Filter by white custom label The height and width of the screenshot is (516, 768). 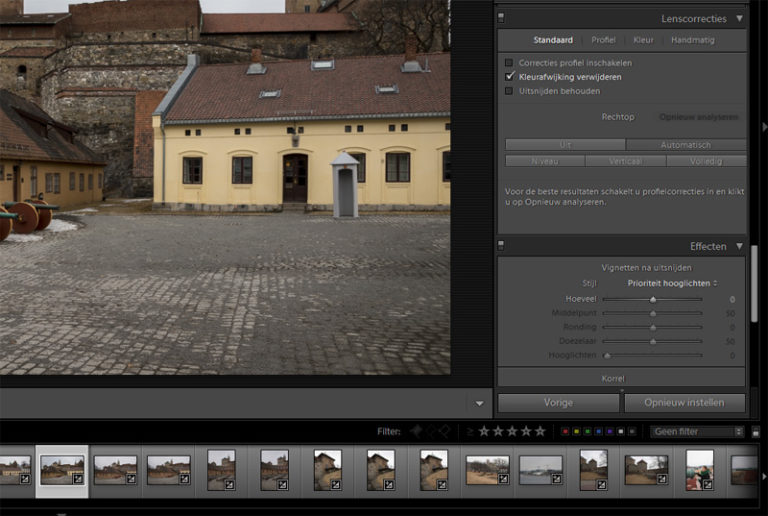tap(621, 431)
